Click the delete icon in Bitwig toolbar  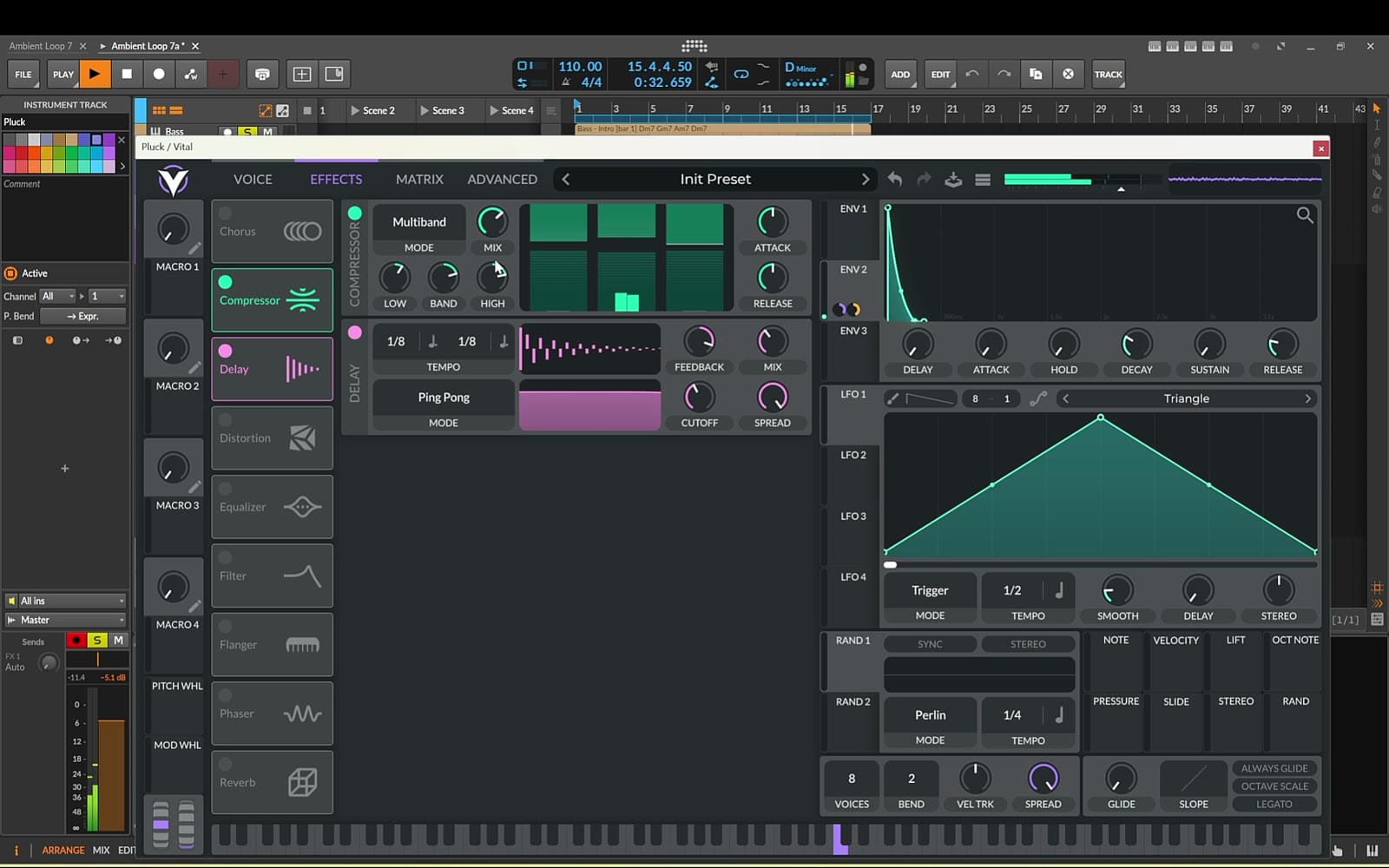pyautogui.click(x=1069, y=74)
